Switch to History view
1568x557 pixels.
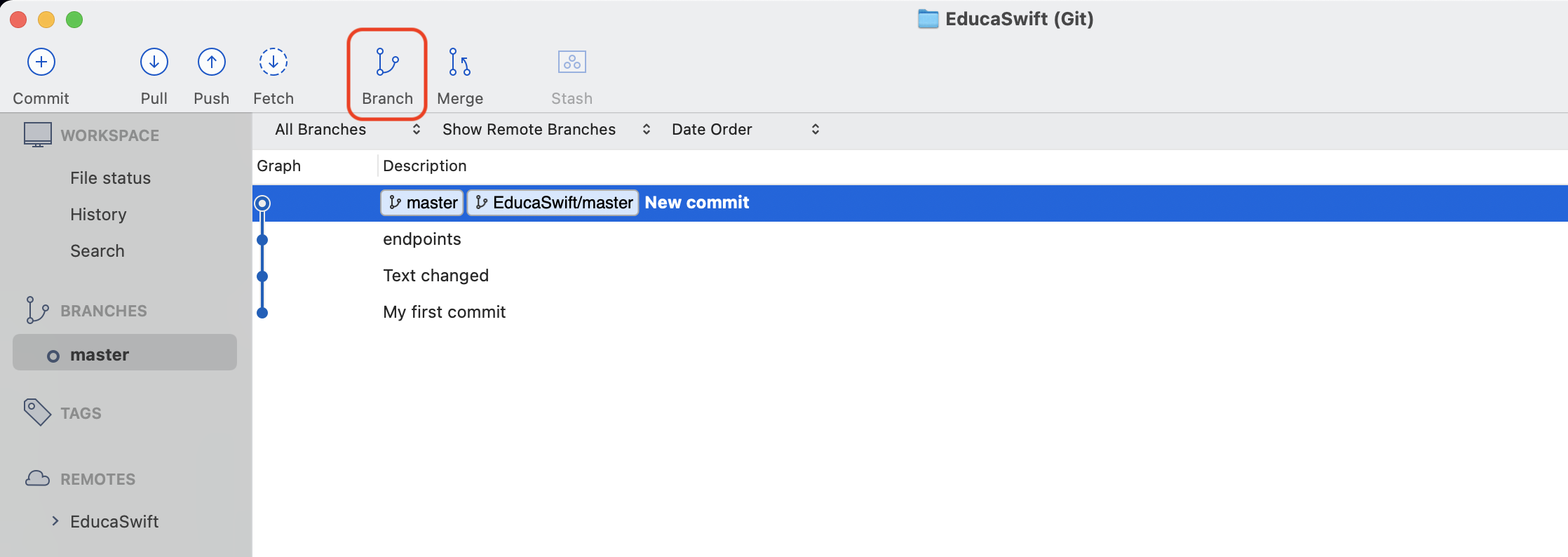coord(98,215)
